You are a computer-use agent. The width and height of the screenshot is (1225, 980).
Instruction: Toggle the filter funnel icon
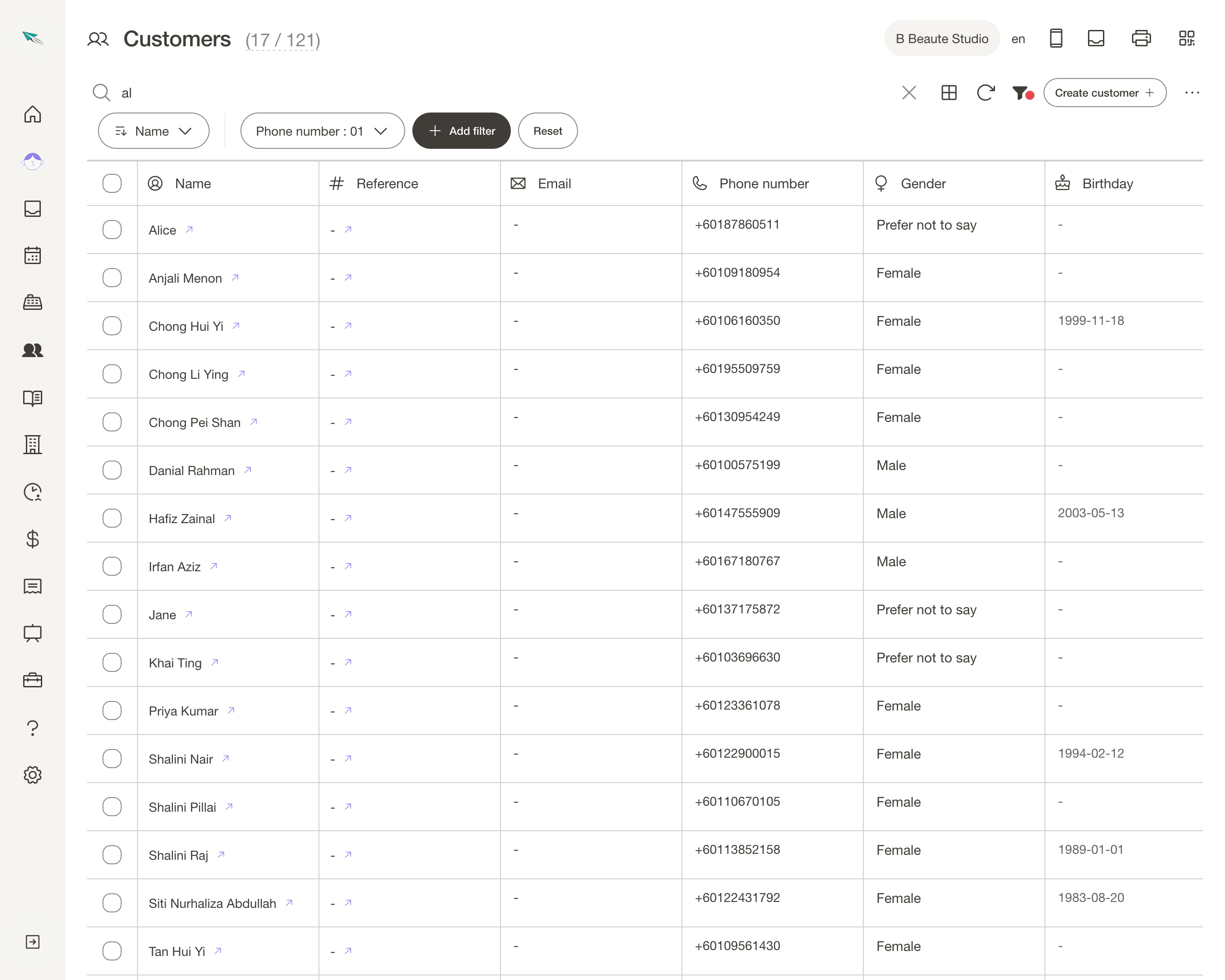[x=1022, y=93]
